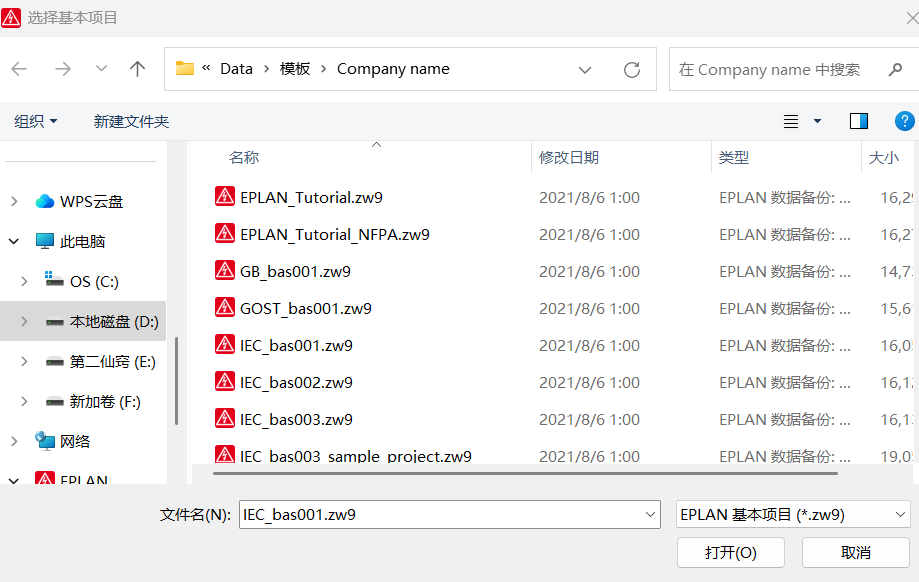The height and width of the screenshot is (582, 919).
Task: Click the GB_bas001.zw9 file icon
Action: (224, 270)
